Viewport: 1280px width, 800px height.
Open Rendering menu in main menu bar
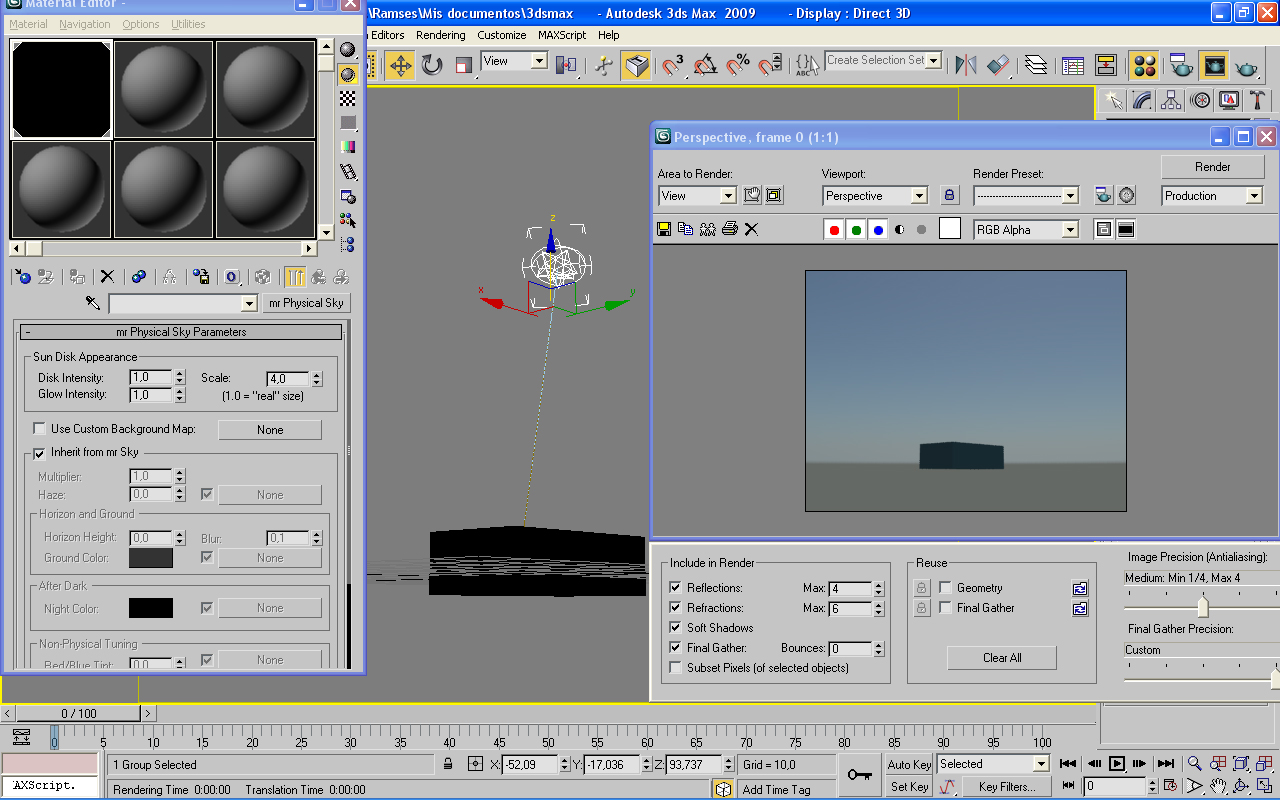click(441, 35)
